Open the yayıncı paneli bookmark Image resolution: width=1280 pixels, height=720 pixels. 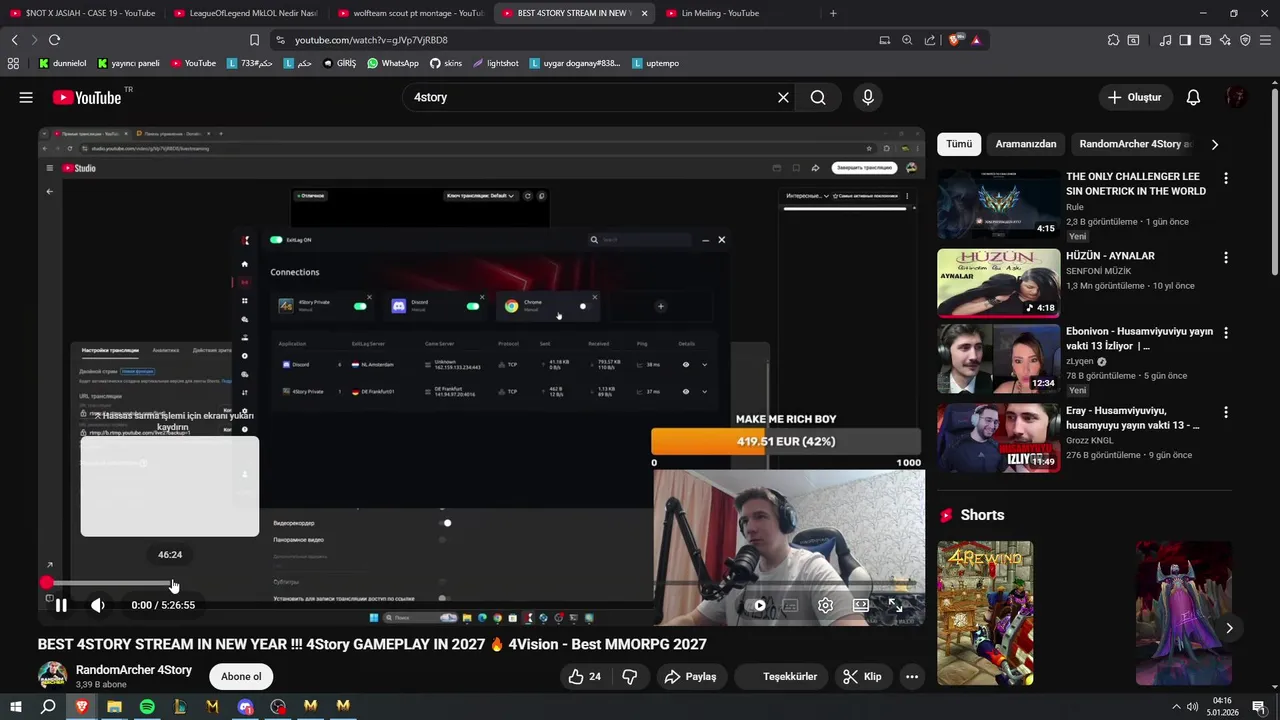pos(128,63)
